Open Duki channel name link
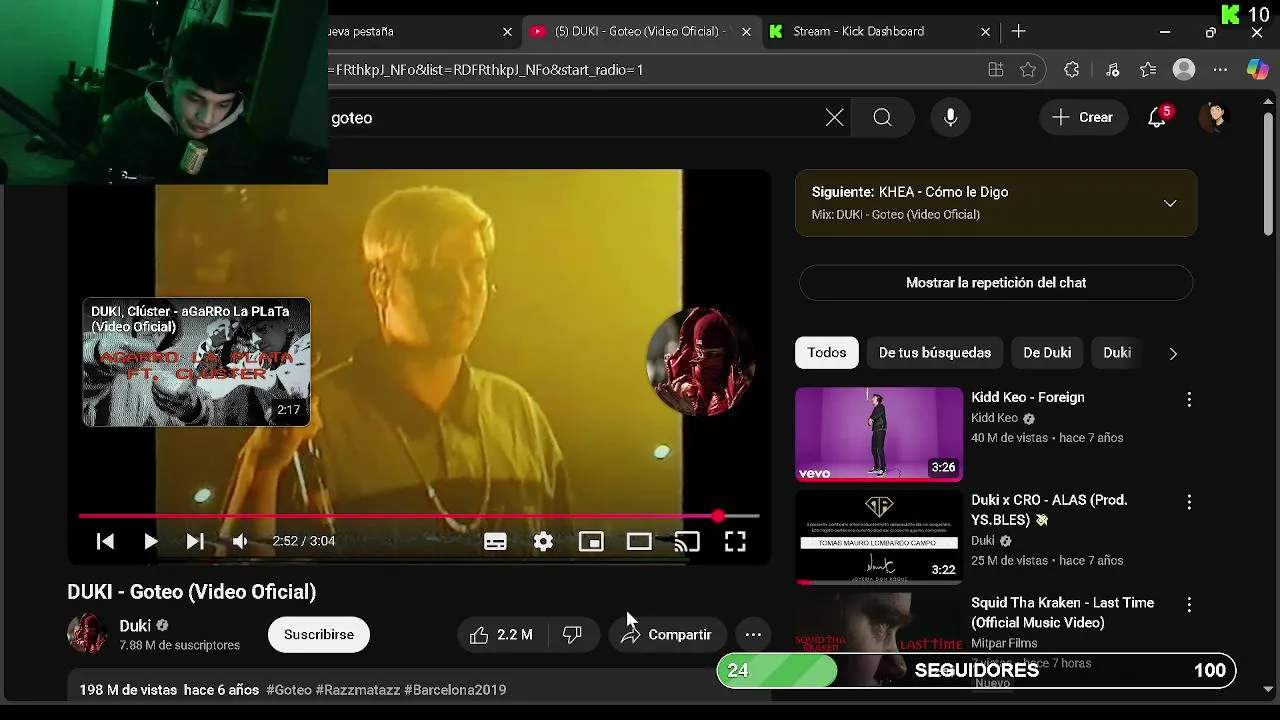 [x=135, y=626]
